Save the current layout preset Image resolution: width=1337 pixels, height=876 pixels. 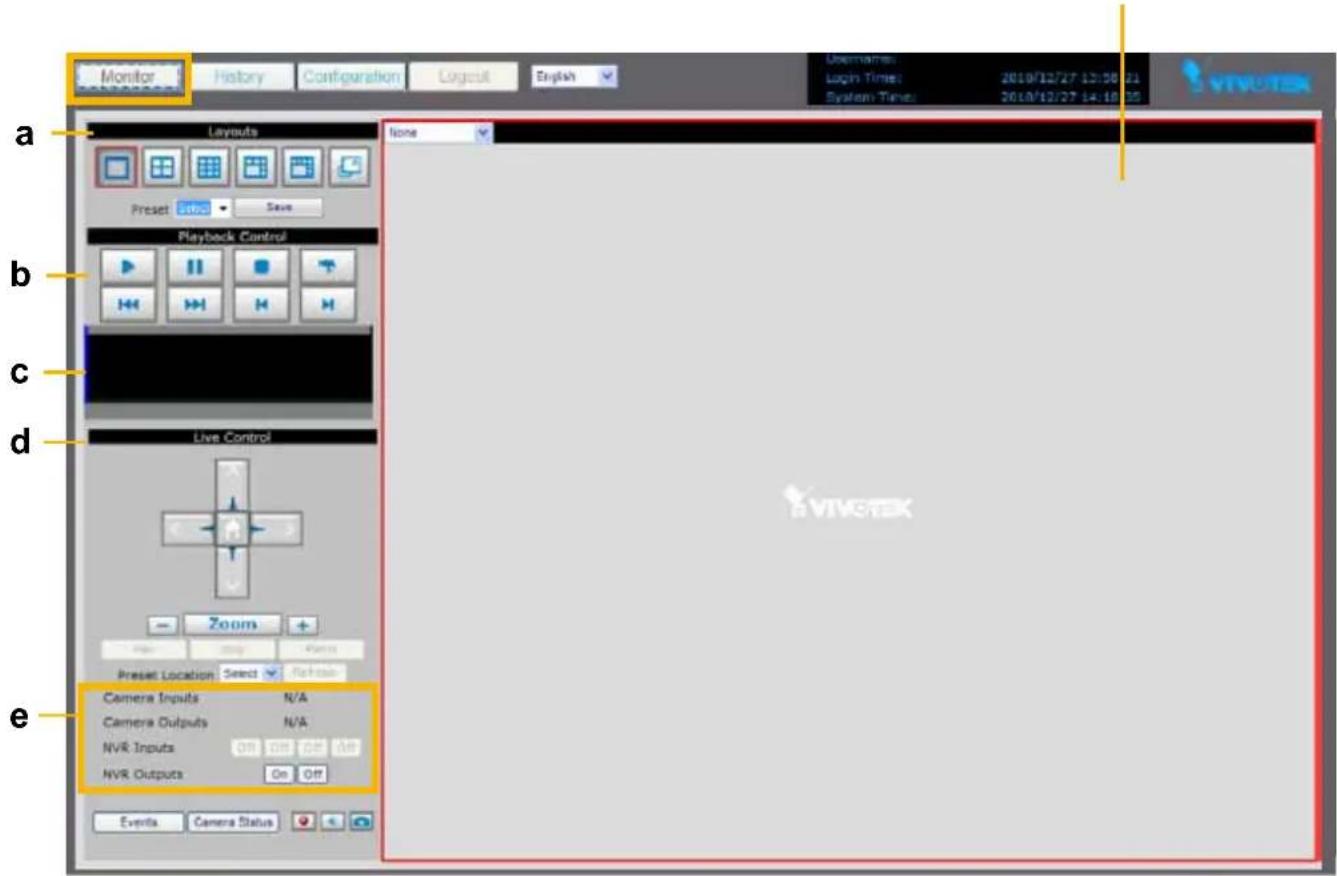(x=279, y=208)
